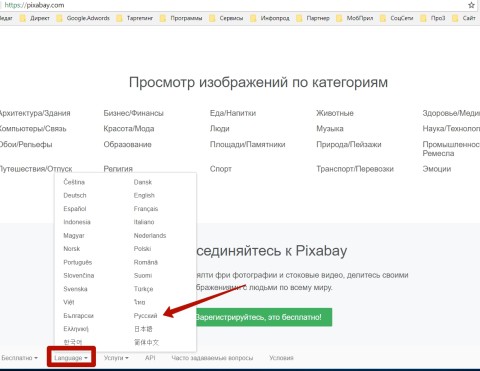The height and width of the screenshot is (371, 480).
Task: Click the pixabay.com address bar field
Action: pyautogui.click(x=233, y=5)
